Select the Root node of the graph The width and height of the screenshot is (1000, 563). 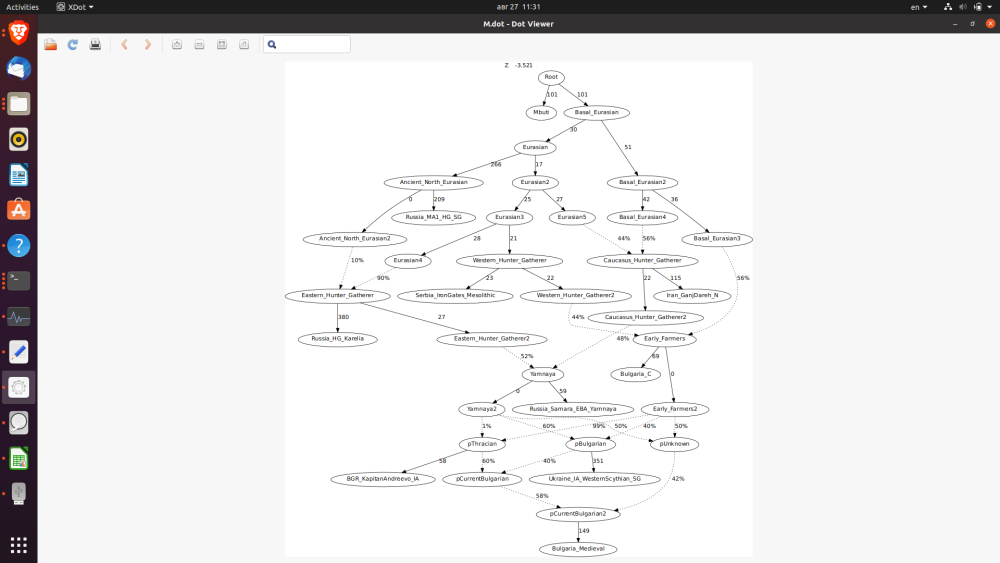click(551, 77)
